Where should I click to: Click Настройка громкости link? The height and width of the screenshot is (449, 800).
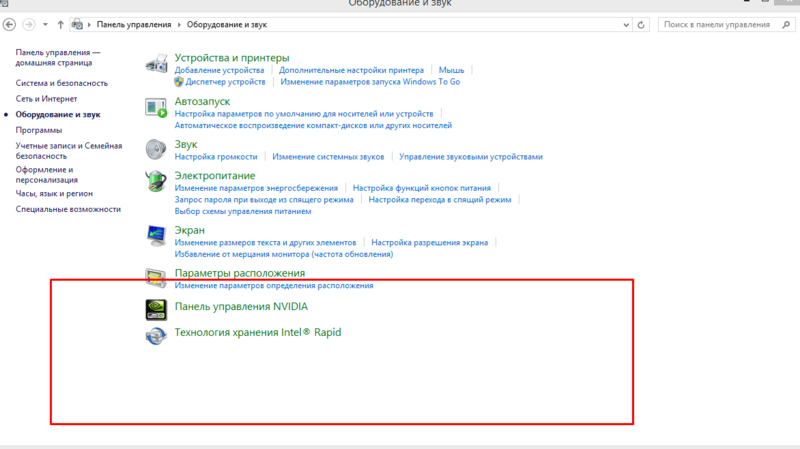coord(216,157)
